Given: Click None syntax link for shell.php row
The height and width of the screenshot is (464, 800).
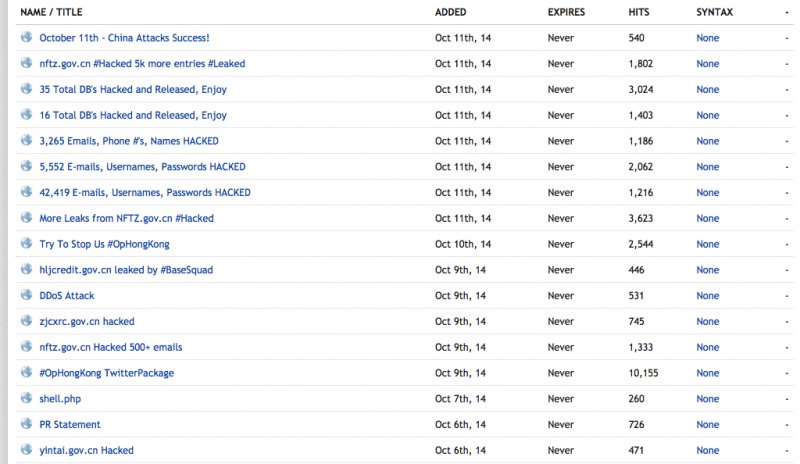Looking at the screenshot, I should 708,399.
